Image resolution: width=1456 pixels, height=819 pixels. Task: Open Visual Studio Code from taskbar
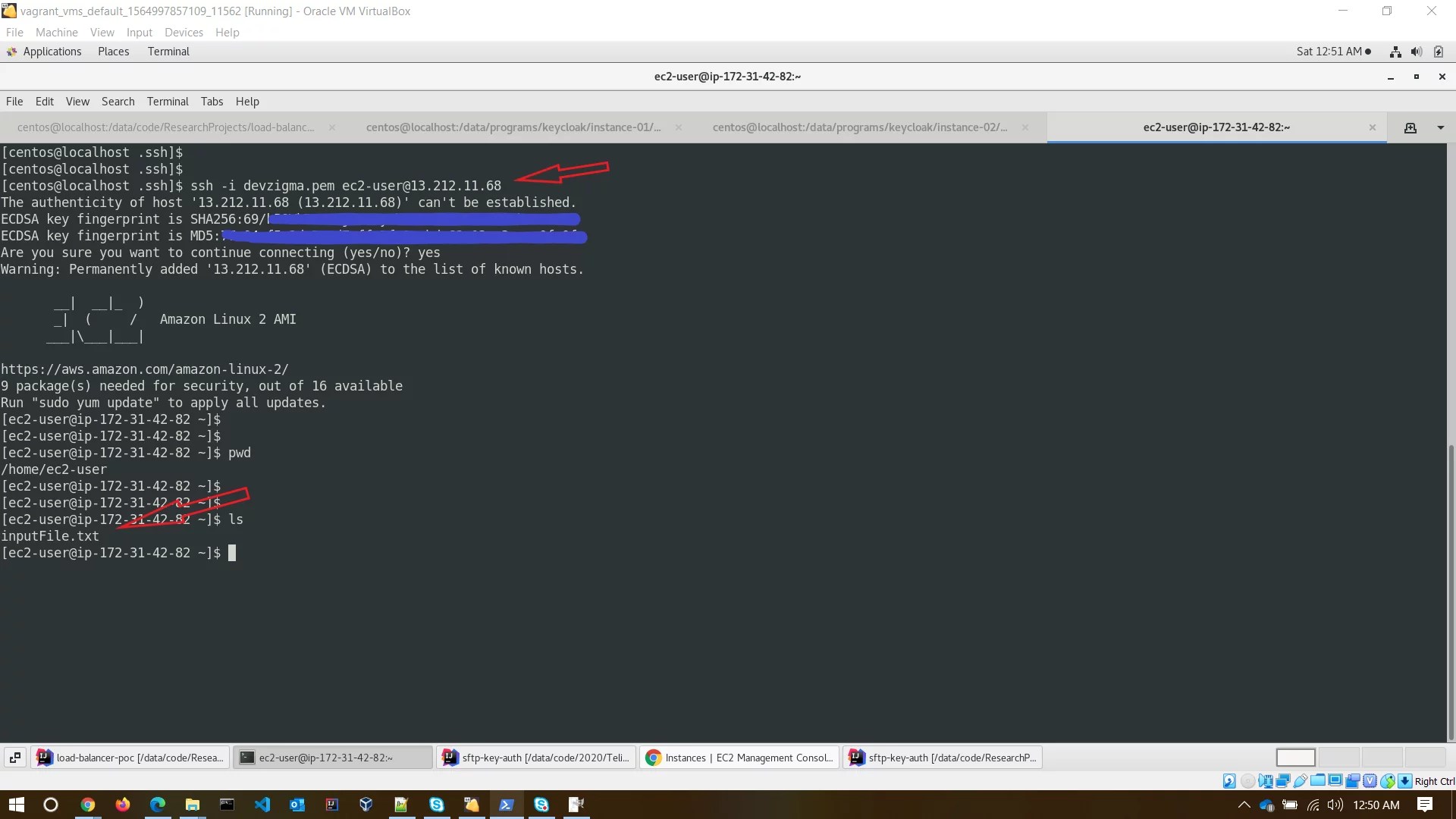click(262, 805)
